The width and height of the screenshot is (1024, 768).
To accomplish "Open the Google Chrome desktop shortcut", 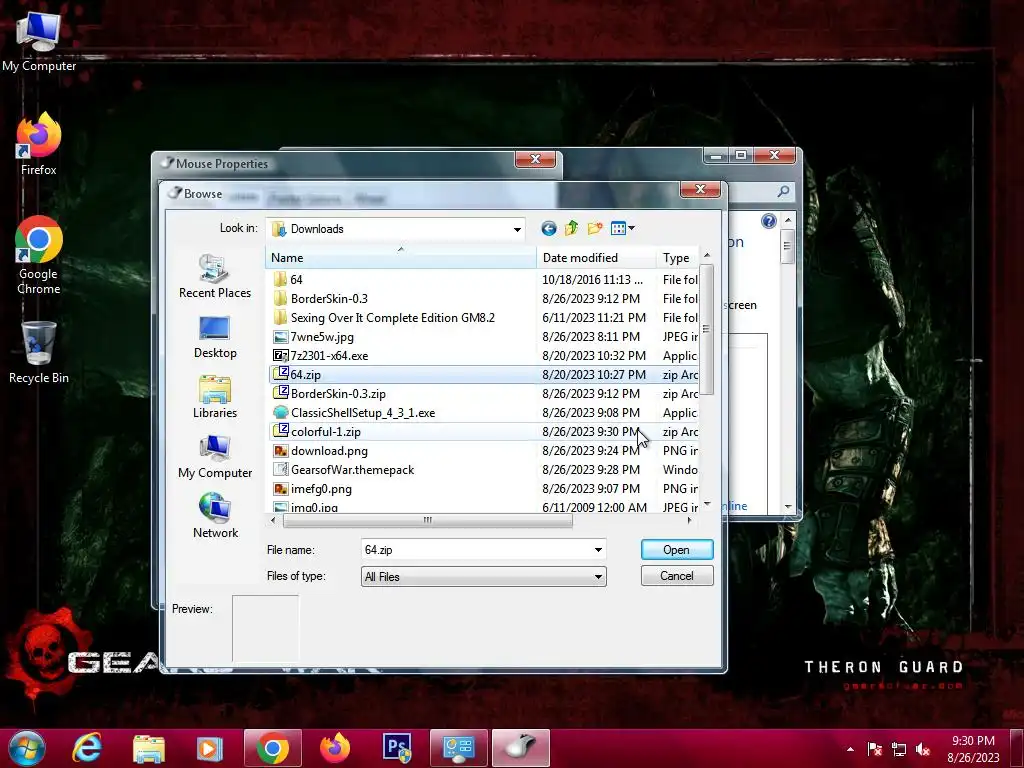I will [39, 255].
